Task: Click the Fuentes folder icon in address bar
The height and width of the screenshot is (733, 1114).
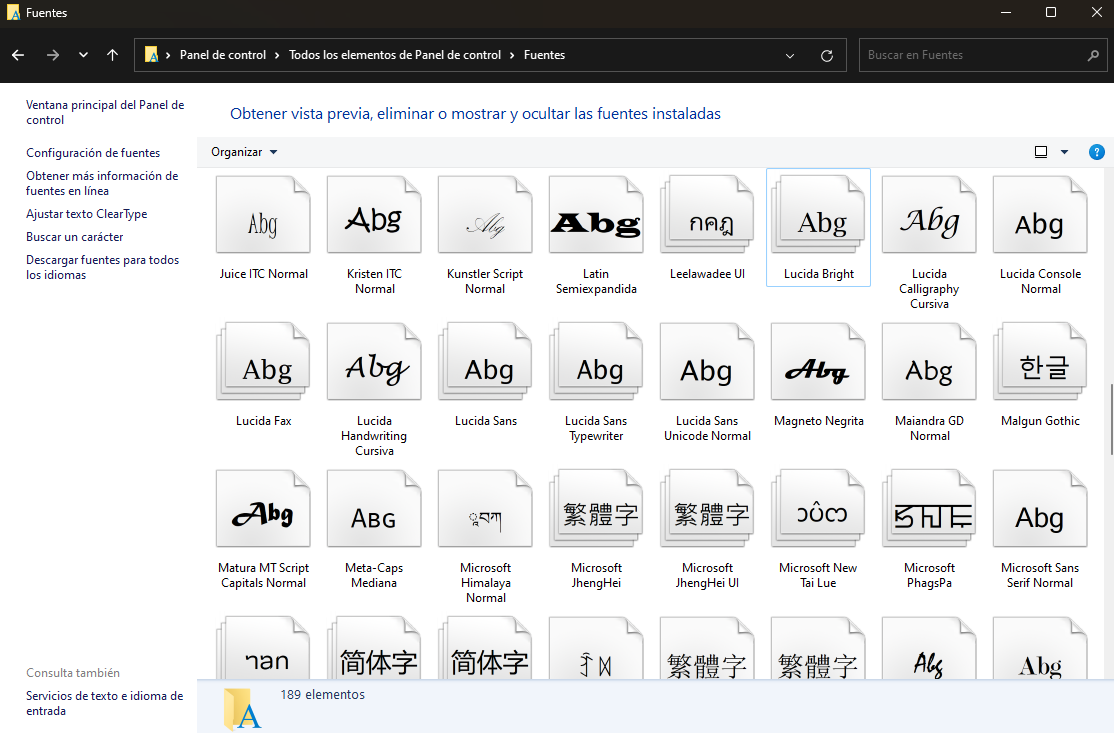Action: 151,55
